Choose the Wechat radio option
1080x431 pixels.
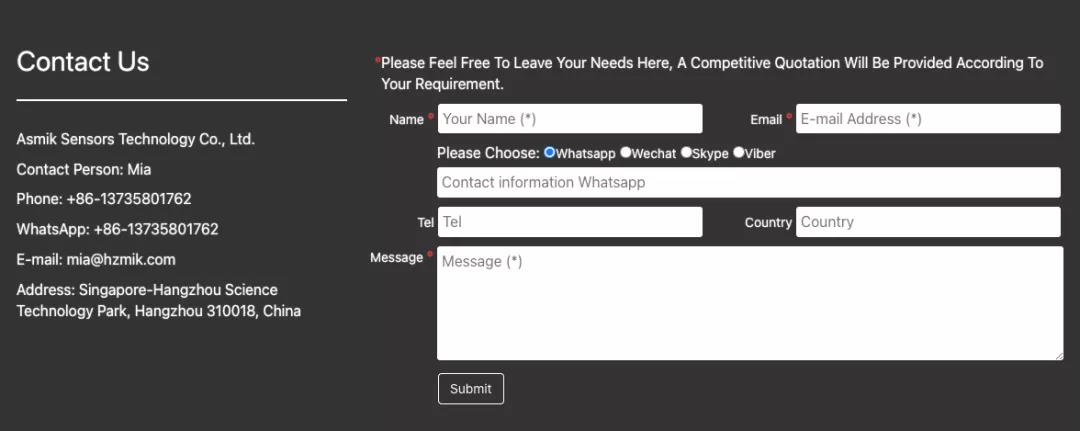coord(626,153)
